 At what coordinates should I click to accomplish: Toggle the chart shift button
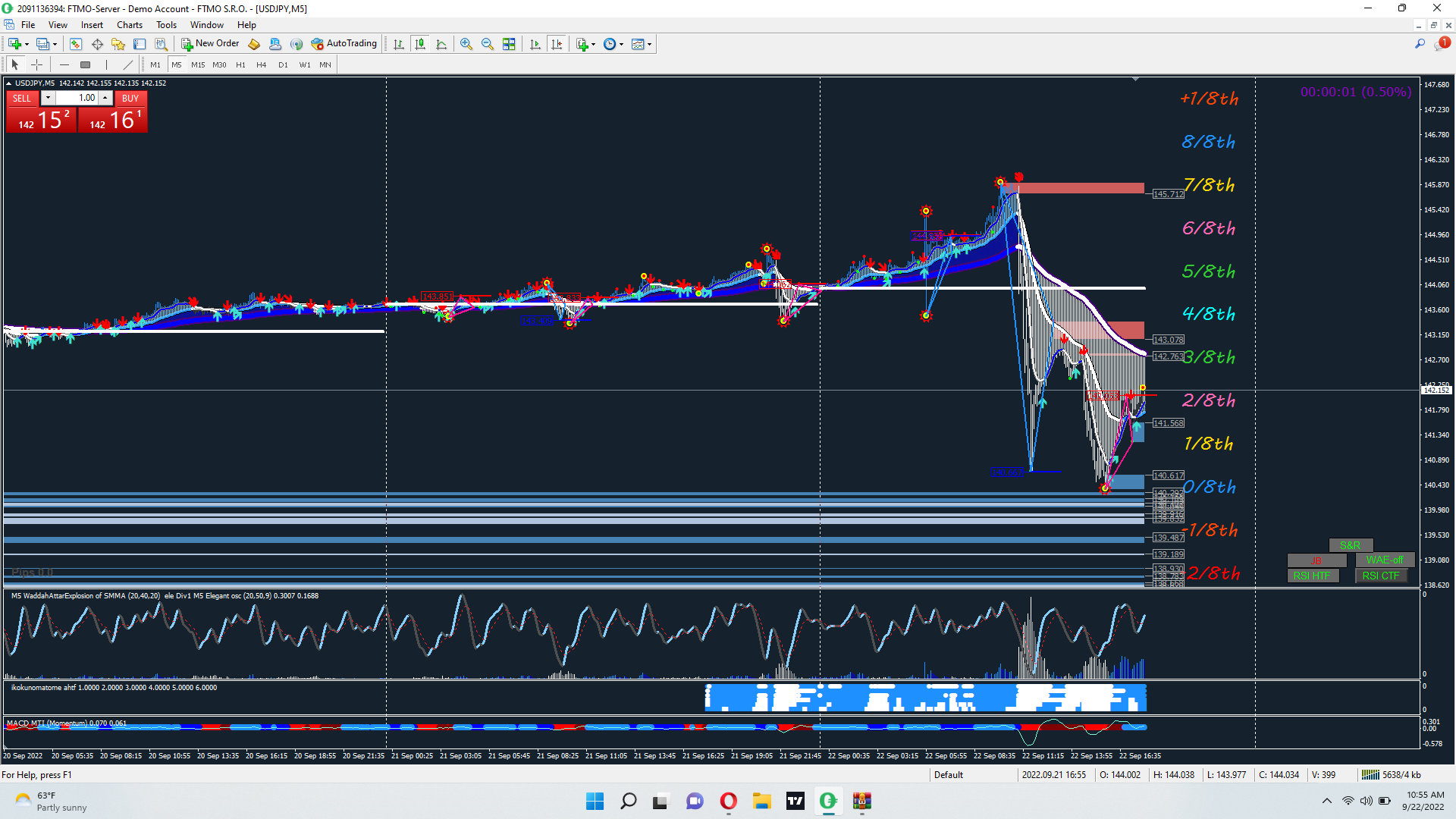tap(557, 44)
